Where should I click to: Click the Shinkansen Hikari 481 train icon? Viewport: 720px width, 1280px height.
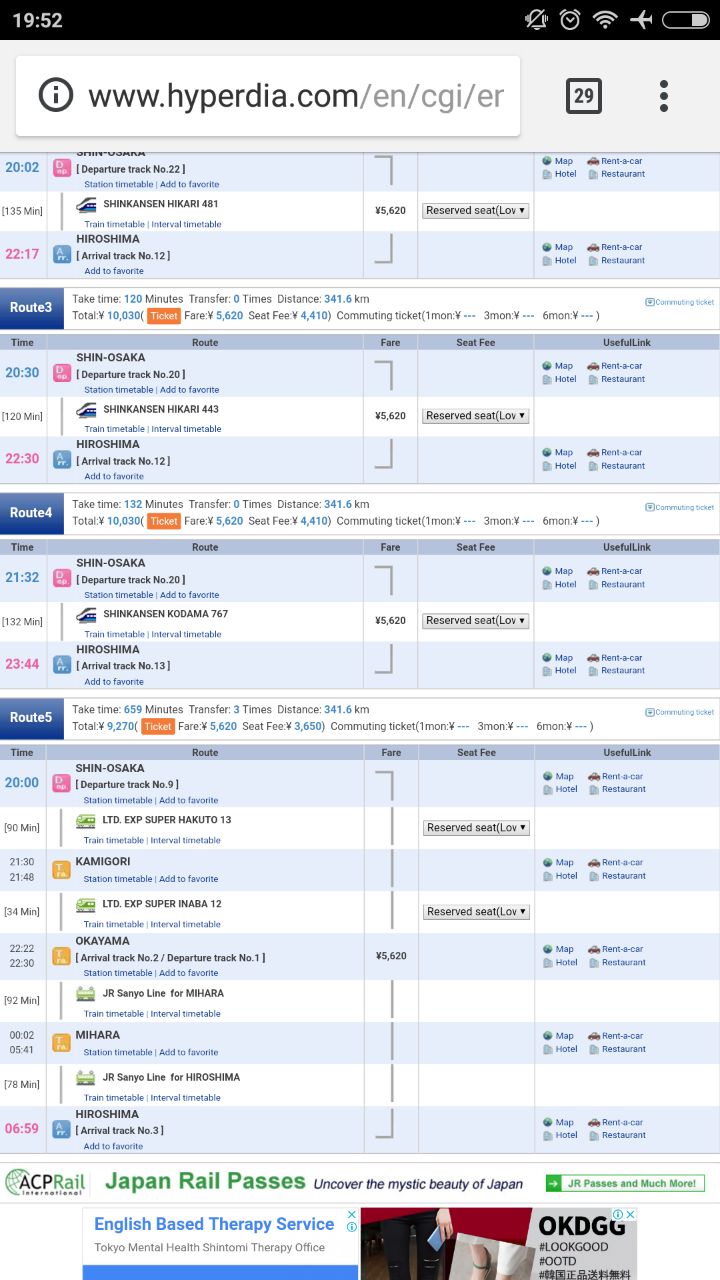87,204
